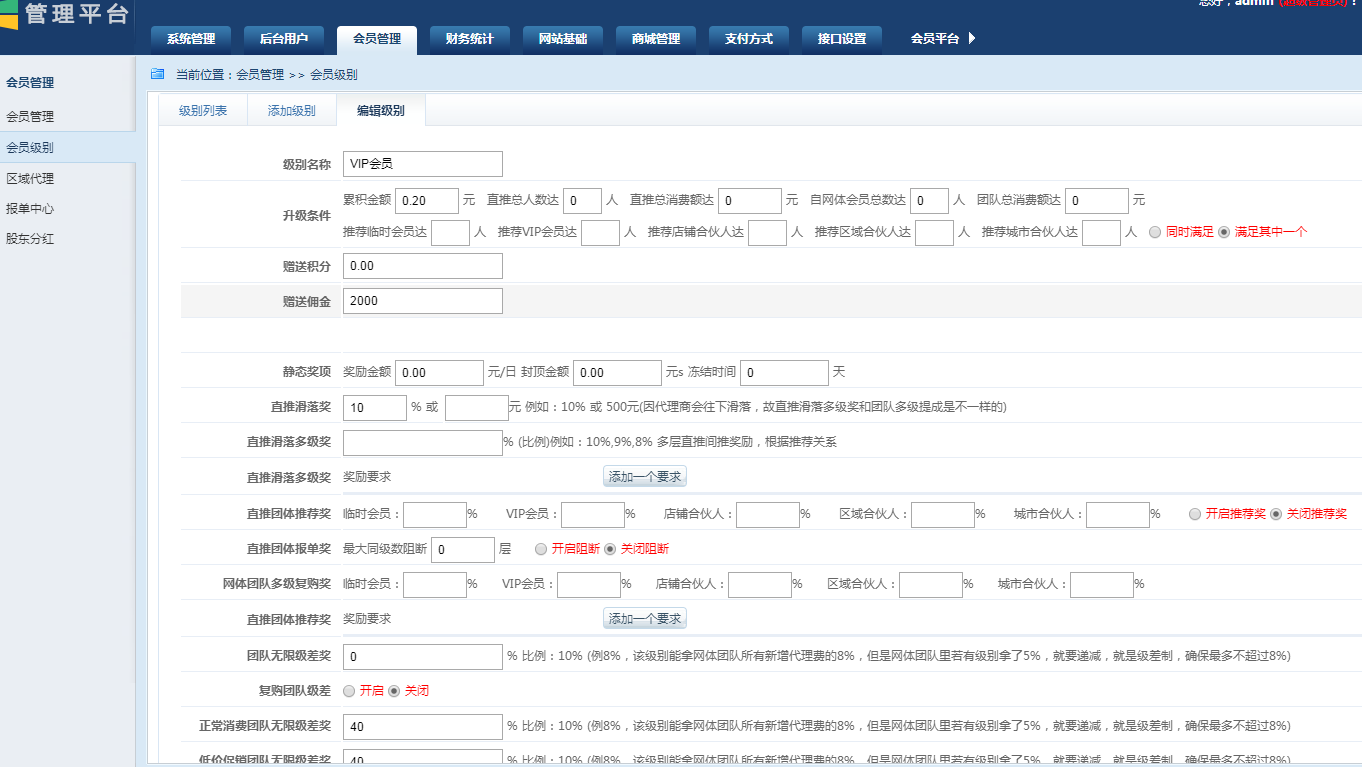Click 临时会员 percent field in 直推团体推荐奖
This screenshot has width=1362, height=767.
tap(435, 514)
